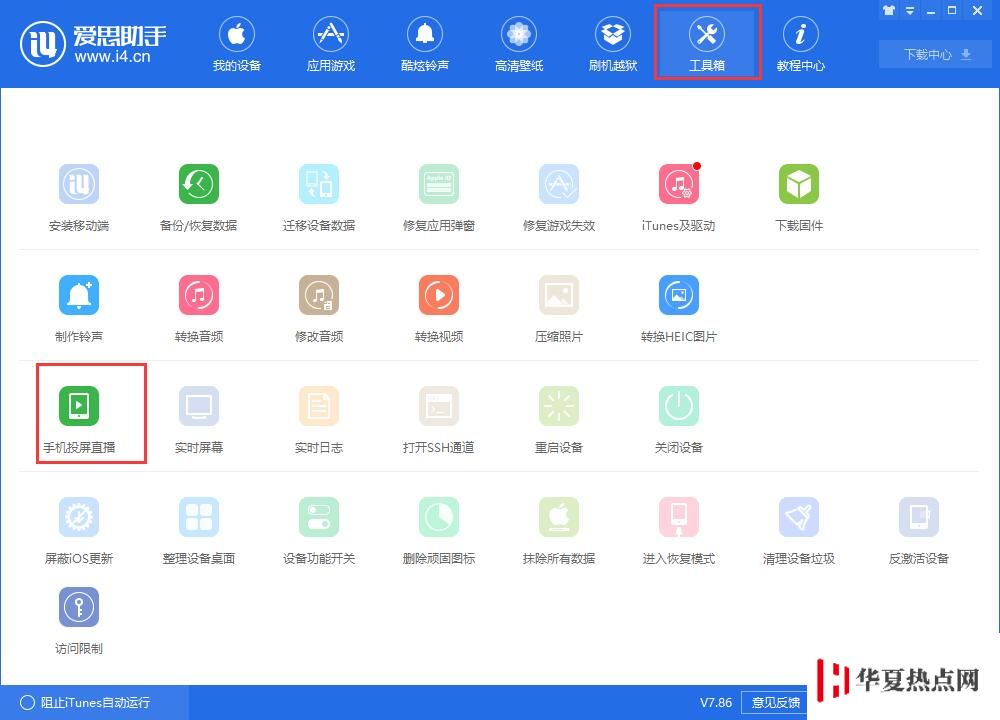Switch to 我的设备 tab

[237, 43]
